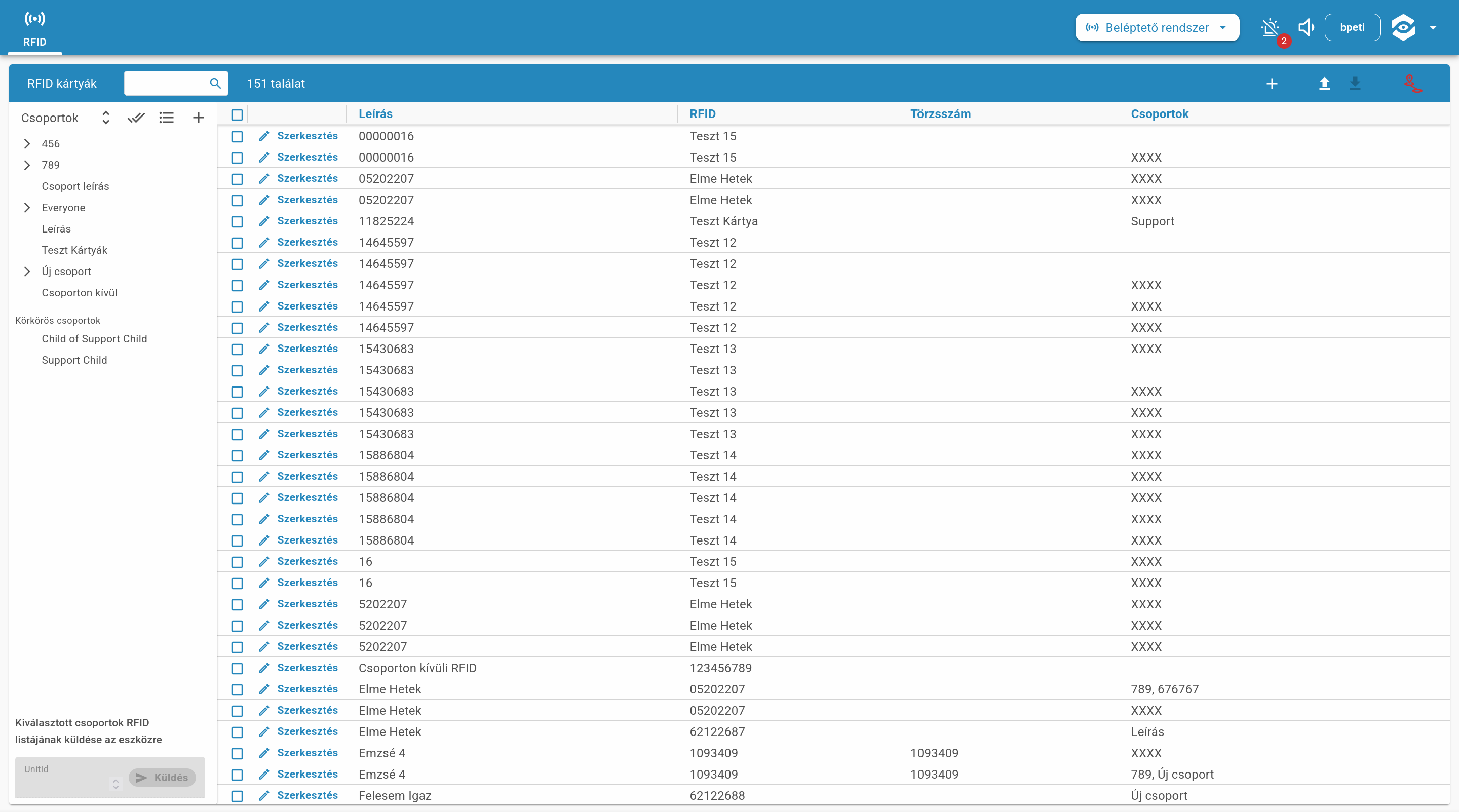
Task: Select the Csoporton kívül group
Action: coord(80,293)
